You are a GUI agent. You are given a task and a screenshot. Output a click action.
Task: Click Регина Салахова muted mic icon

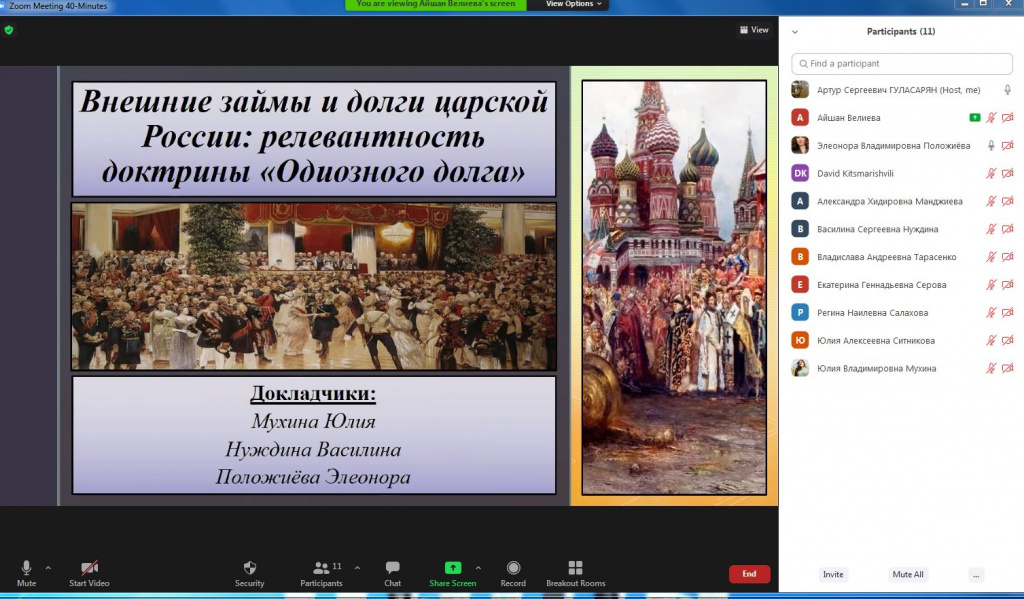[x=991, y=312]
